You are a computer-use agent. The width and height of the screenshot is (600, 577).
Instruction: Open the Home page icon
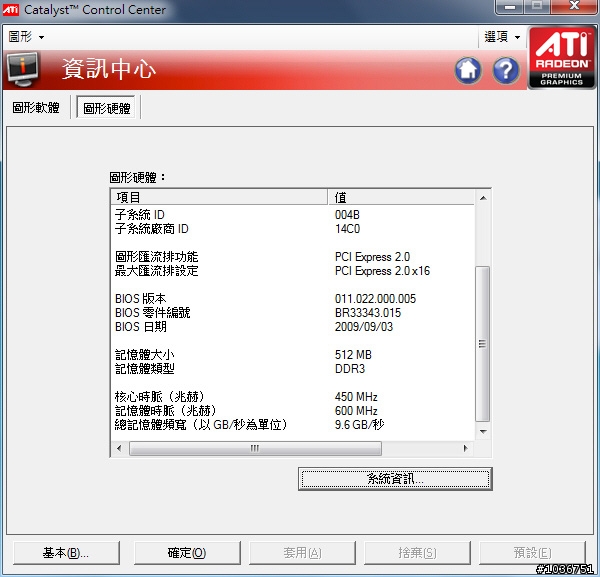click(468, 70)
